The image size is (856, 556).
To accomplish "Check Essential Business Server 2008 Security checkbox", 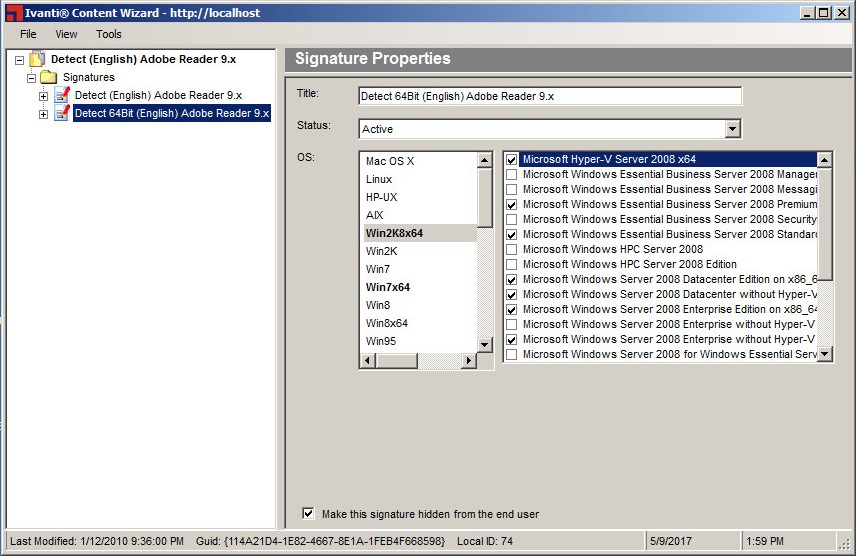I will coord(512,220).
